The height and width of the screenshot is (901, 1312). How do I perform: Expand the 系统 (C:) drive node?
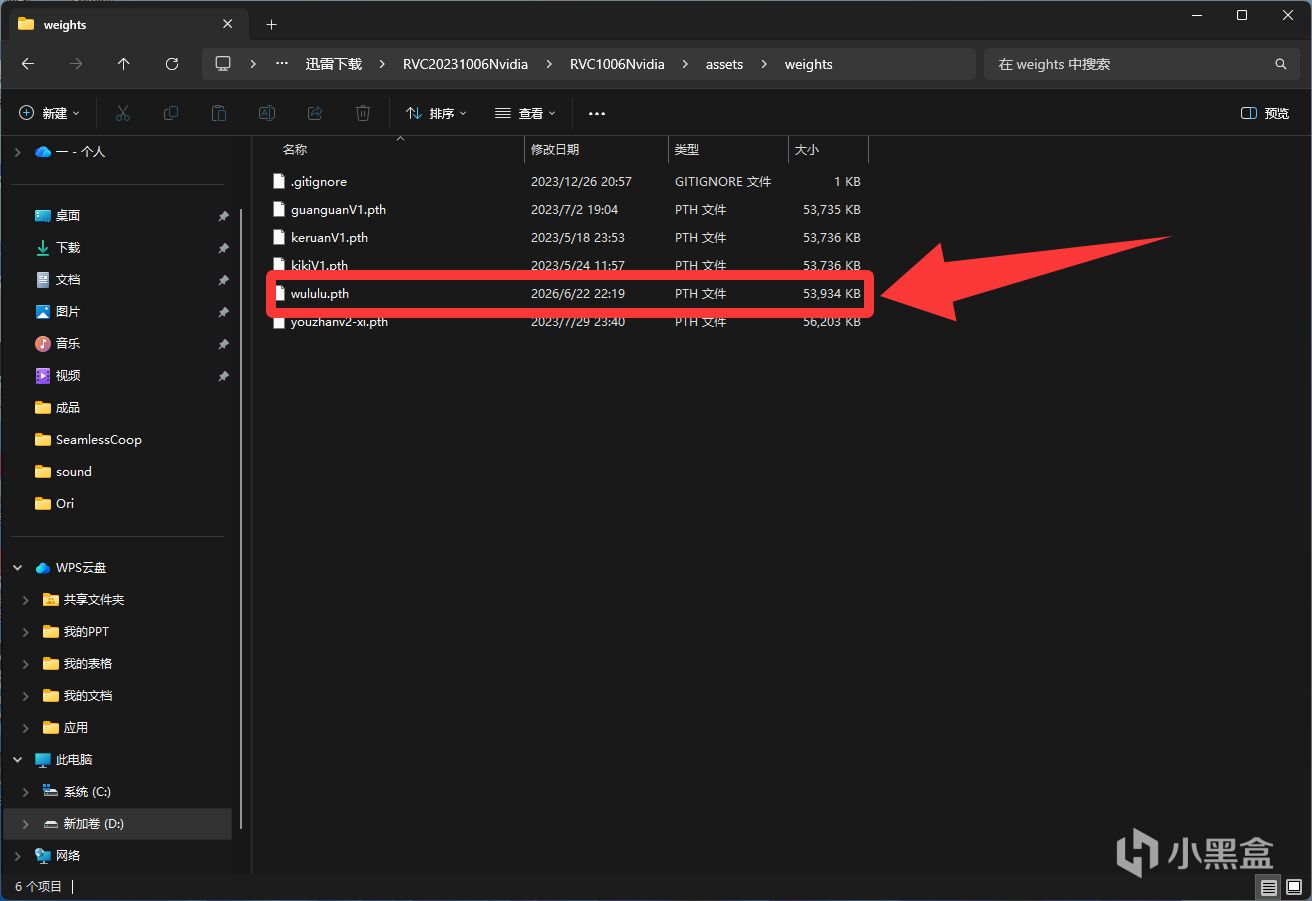[26, 791]
